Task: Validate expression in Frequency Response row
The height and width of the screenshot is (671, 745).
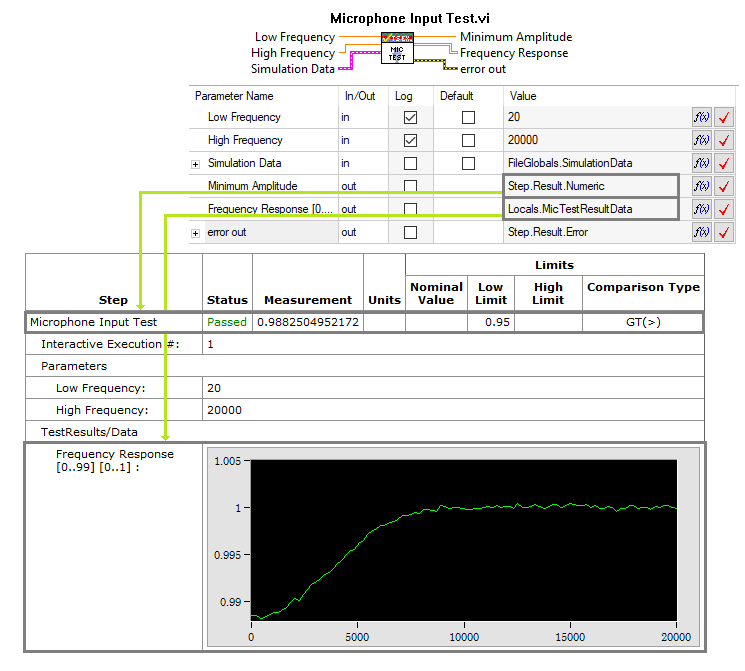Action: (x=724, y=209)
